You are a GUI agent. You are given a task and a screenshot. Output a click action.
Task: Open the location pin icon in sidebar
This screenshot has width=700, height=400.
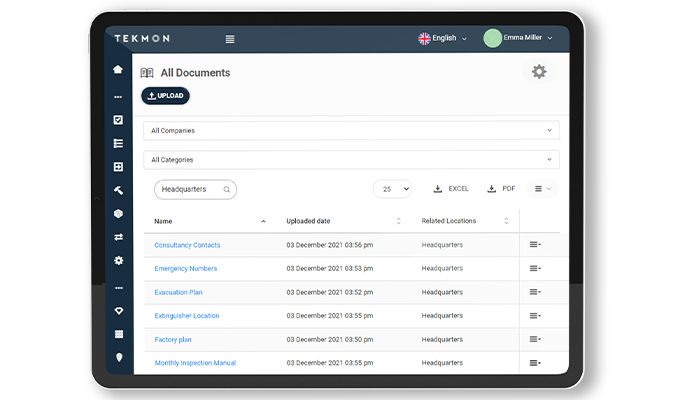[x=118, y=357]
